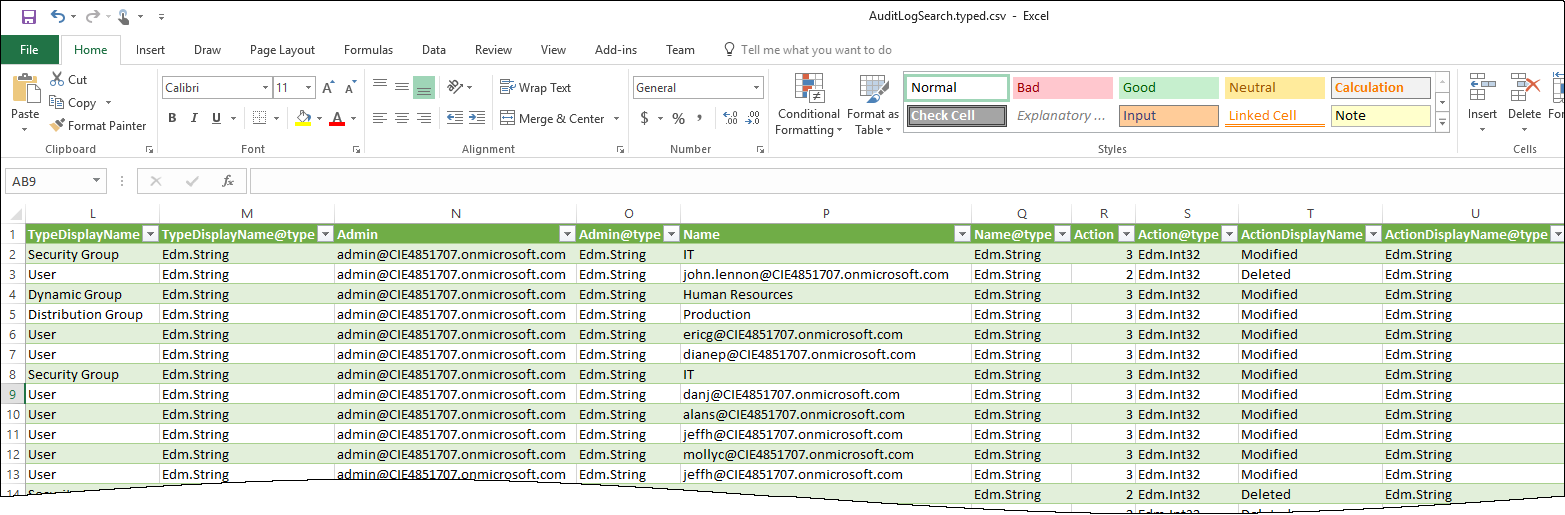The width and height of the screenshot is (1565, 515).
Task: Click the Save icon in title bar
Action: coord(28,16)
